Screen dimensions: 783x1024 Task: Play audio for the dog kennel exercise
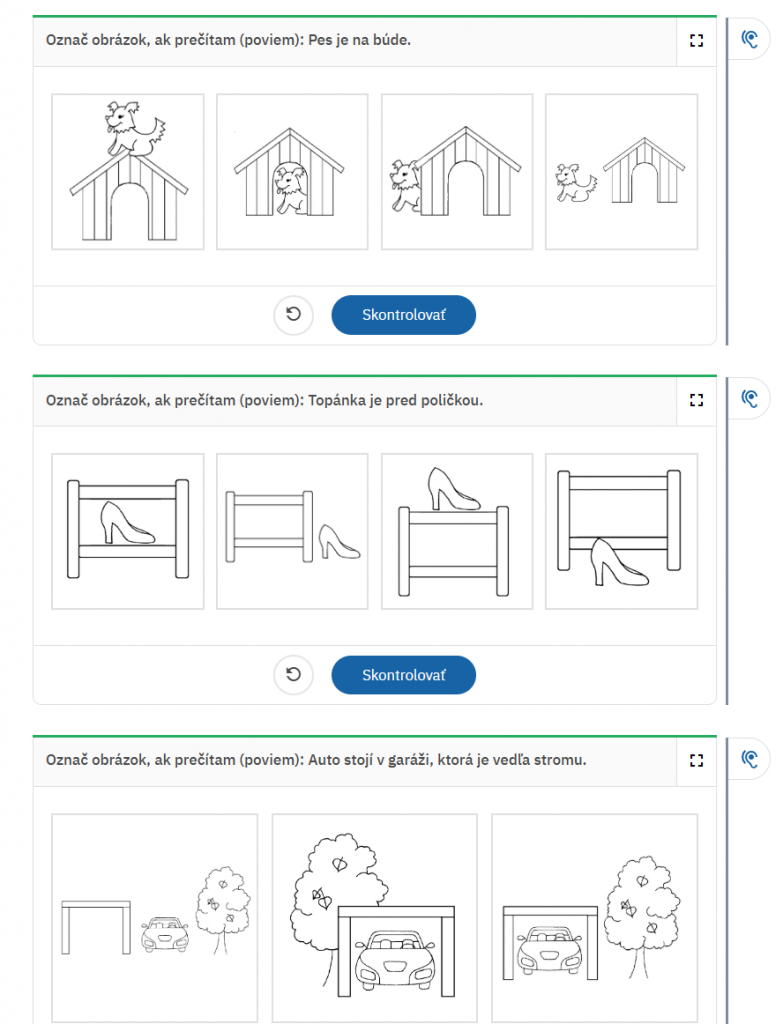749,40
